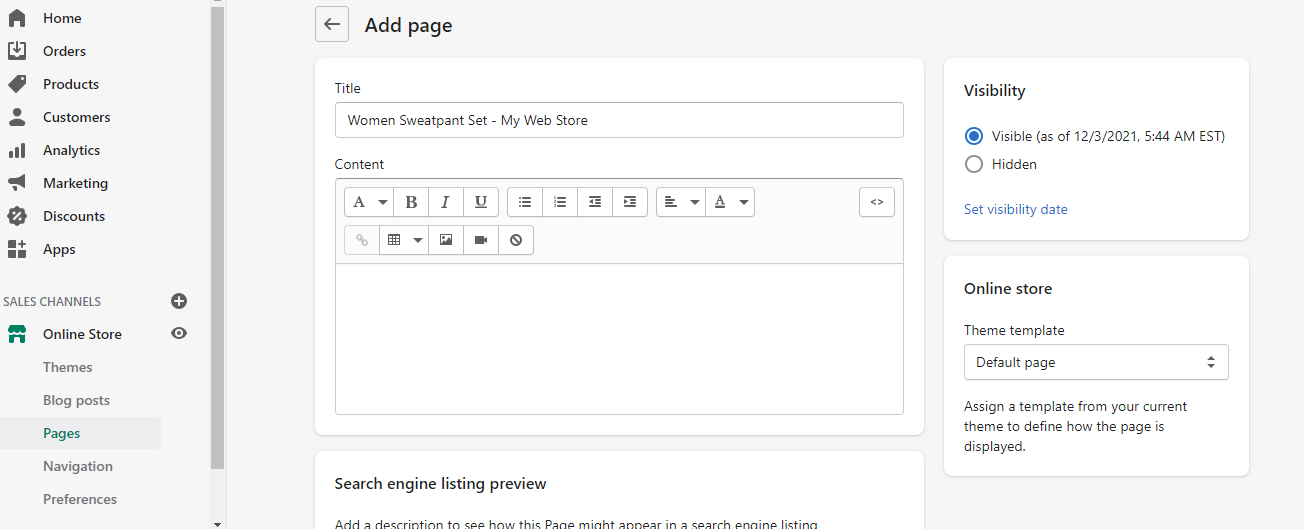Open the text color picker
The image size is (1304, 529).
click(x=730, y=202)
